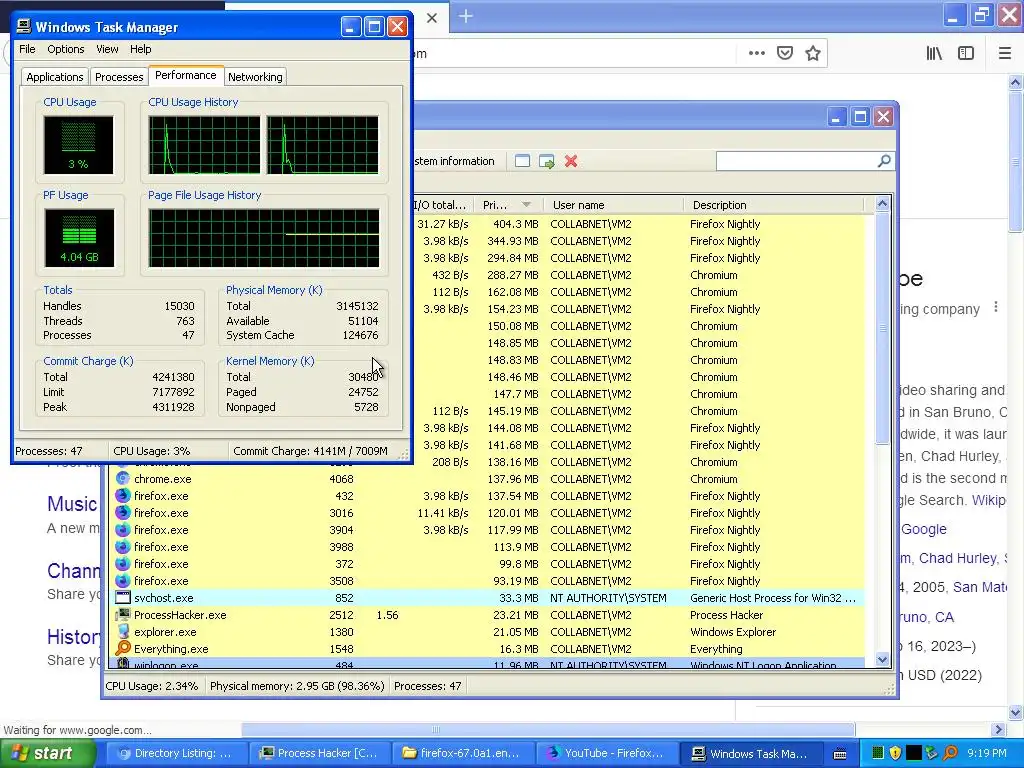This screenshot has height=768, width=1024.
Task: Toggle Firefox sidebar icon
Action: click(x=966, y=53)
